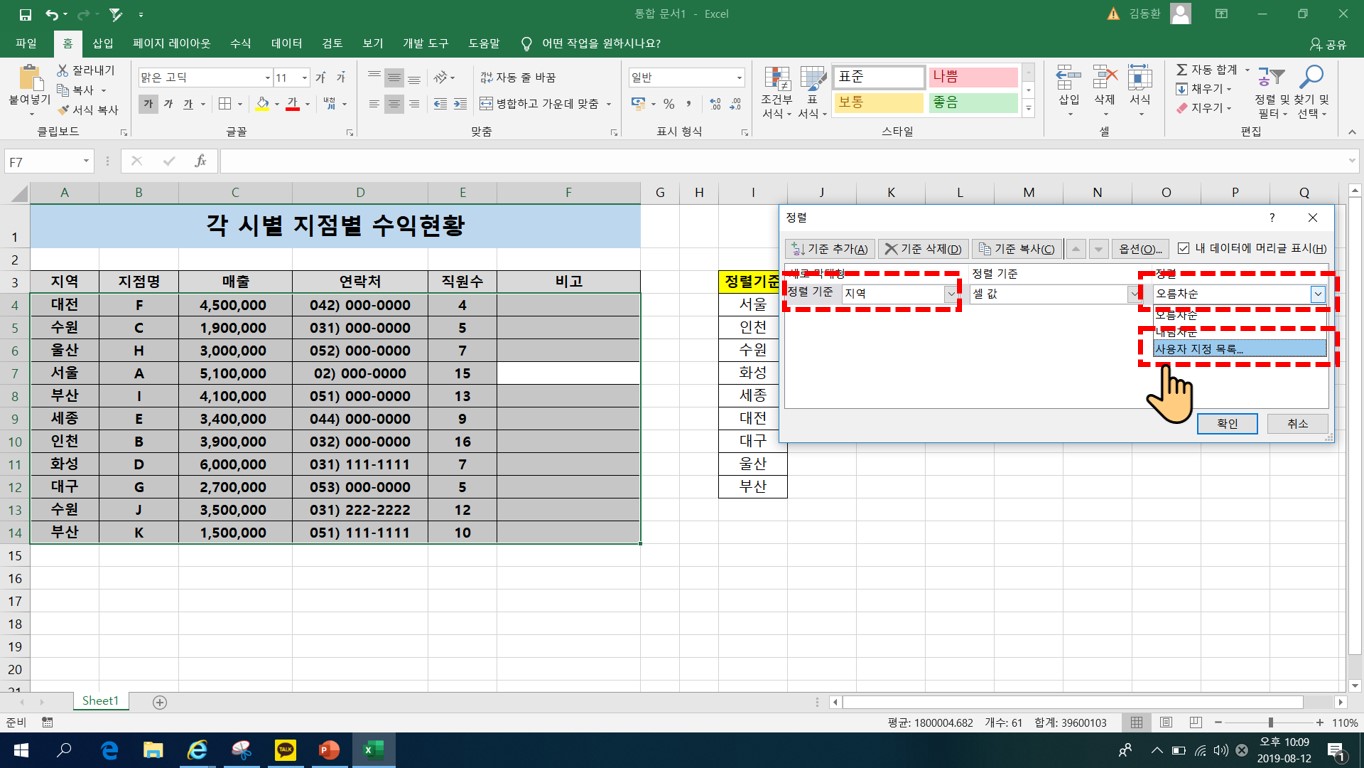Click the increase indent icon
Screen dimensions: 1364x768
pyautogui.click(x=458, y=104)
